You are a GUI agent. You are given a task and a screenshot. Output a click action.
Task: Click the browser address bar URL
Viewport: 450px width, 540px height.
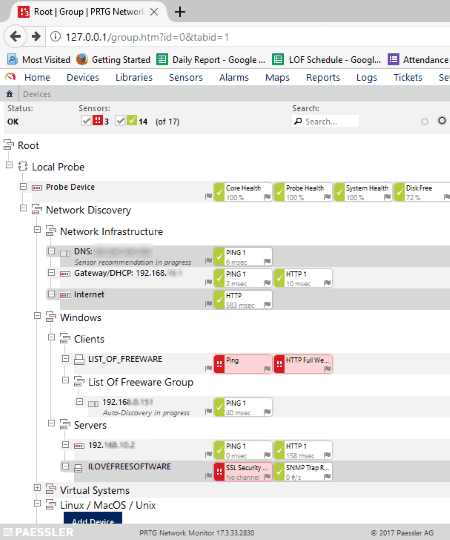point(147,37)
